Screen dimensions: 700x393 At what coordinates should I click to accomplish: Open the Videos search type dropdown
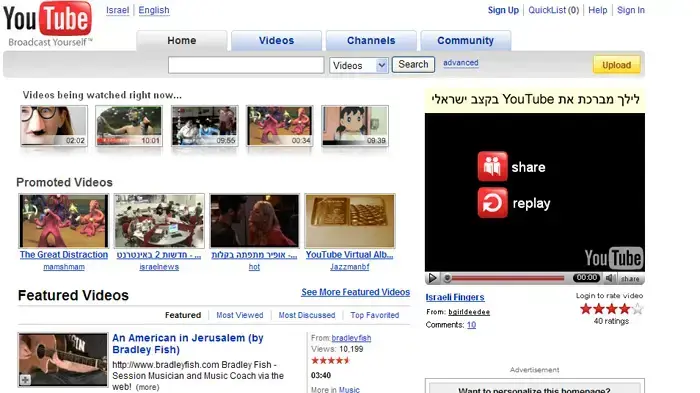[359, 65]
